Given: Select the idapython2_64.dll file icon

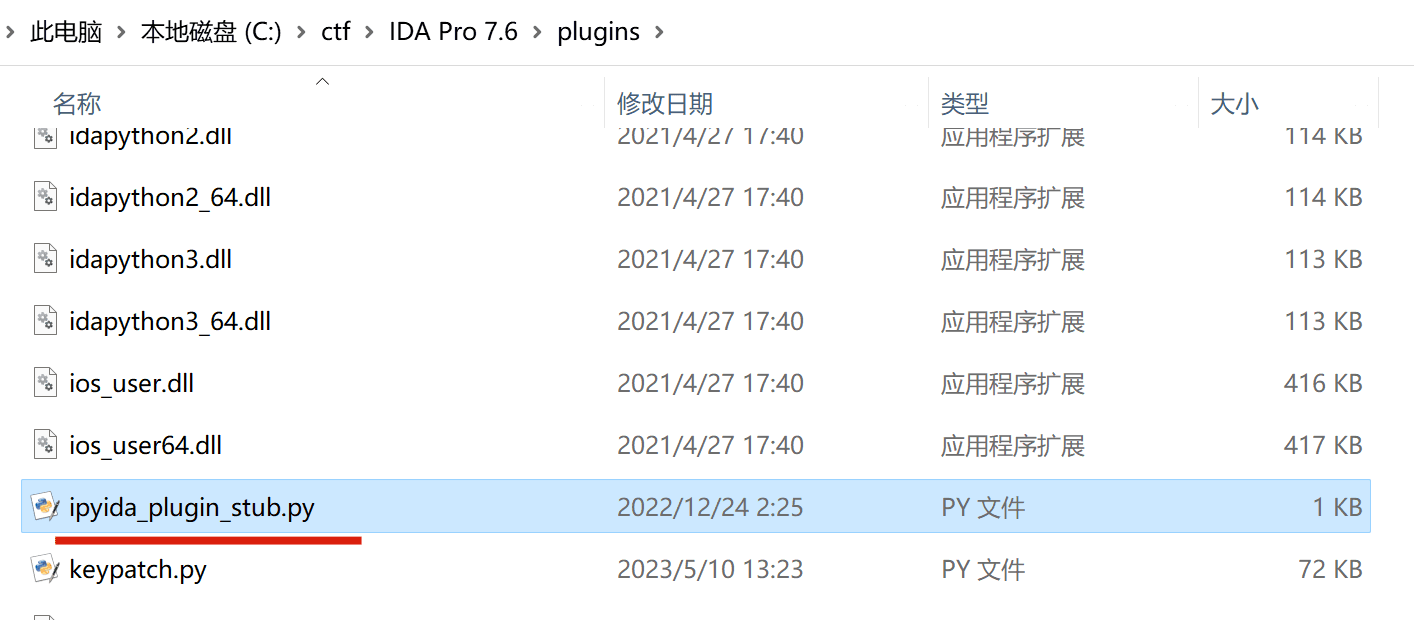Looking at the screenshot, I should click(x=45, y=197).
